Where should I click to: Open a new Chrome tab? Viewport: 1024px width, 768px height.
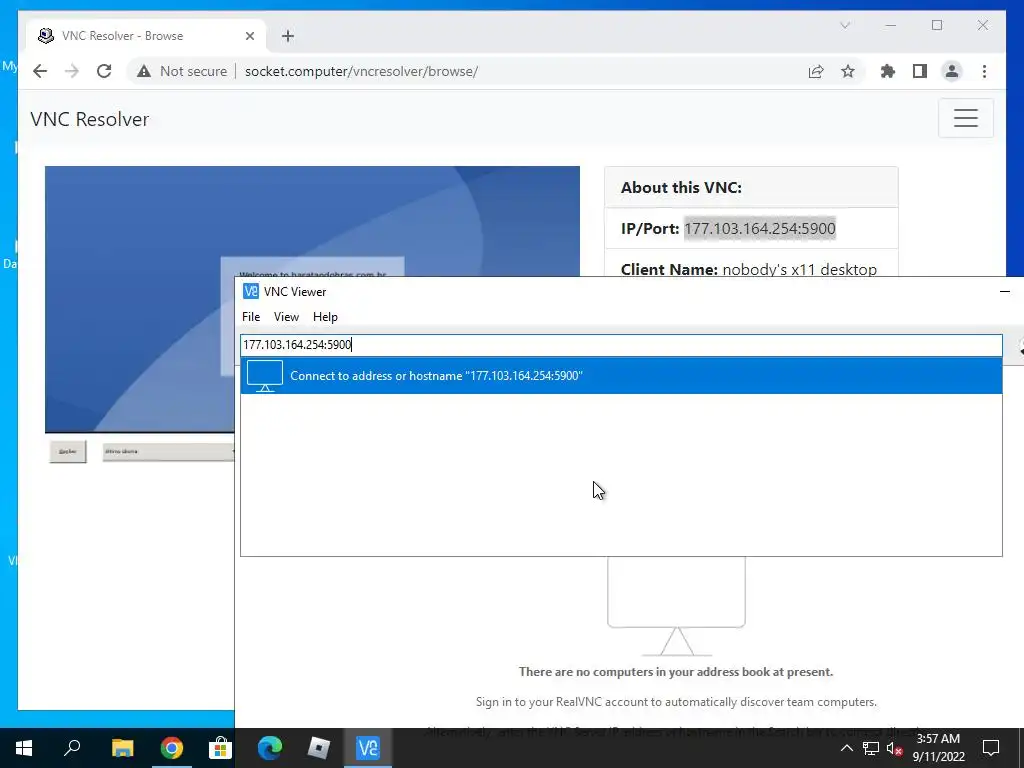[288, 36]
